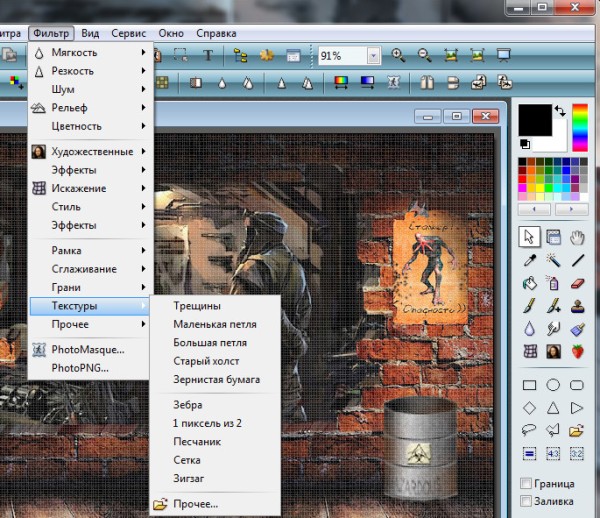600x518 pixels.
Task: Swap foreground and background colors
Action: 560,110
